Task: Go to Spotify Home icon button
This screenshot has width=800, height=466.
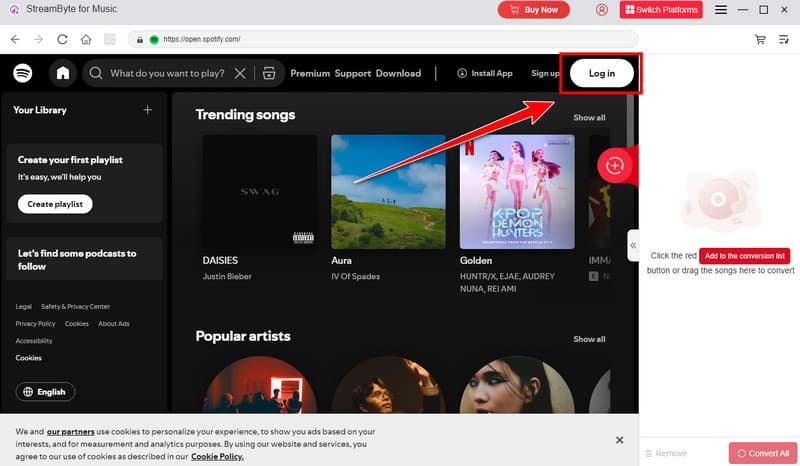Action: [x=63, y=73]
